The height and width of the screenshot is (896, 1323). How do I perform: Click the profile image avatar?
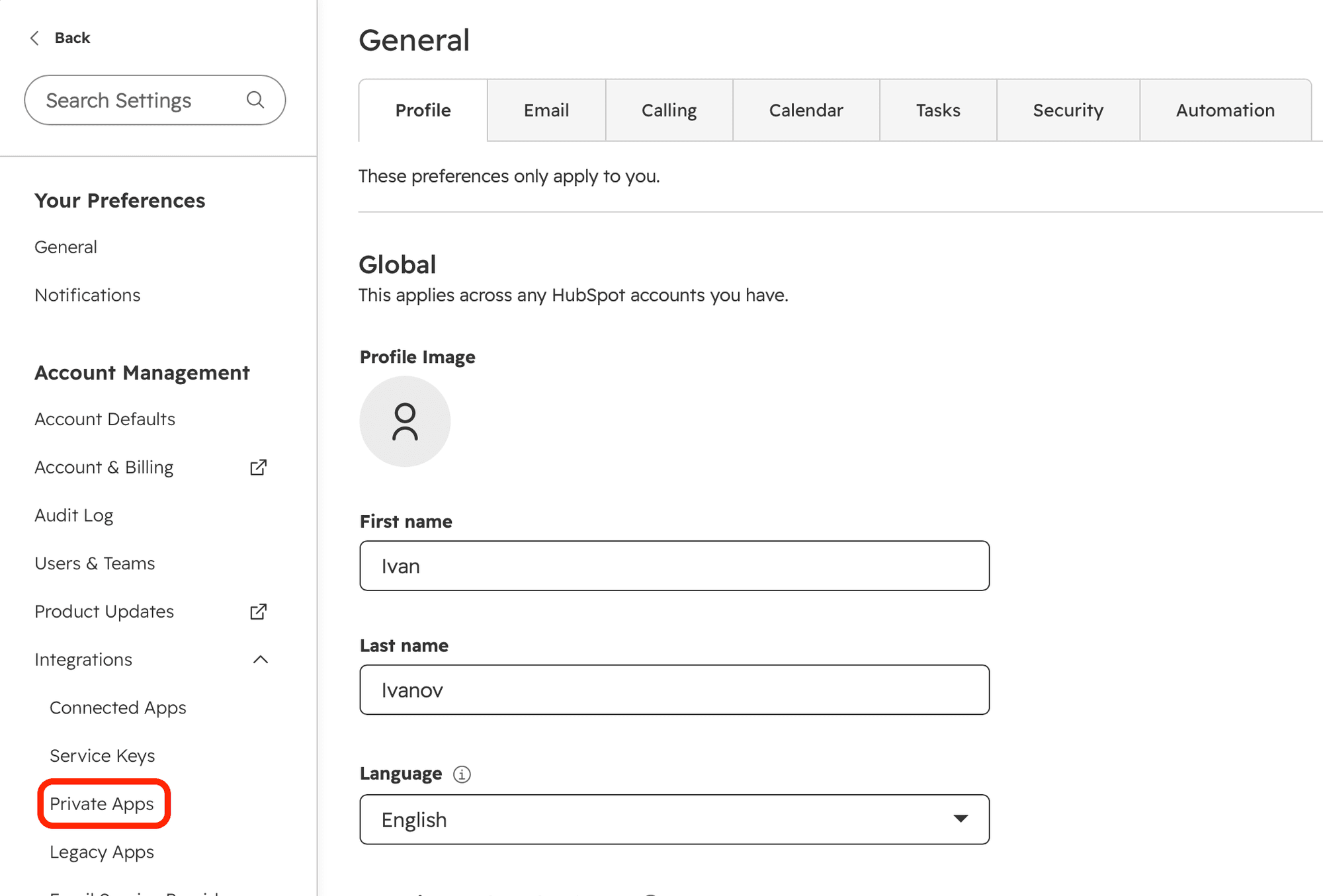(x=405, y=422)
